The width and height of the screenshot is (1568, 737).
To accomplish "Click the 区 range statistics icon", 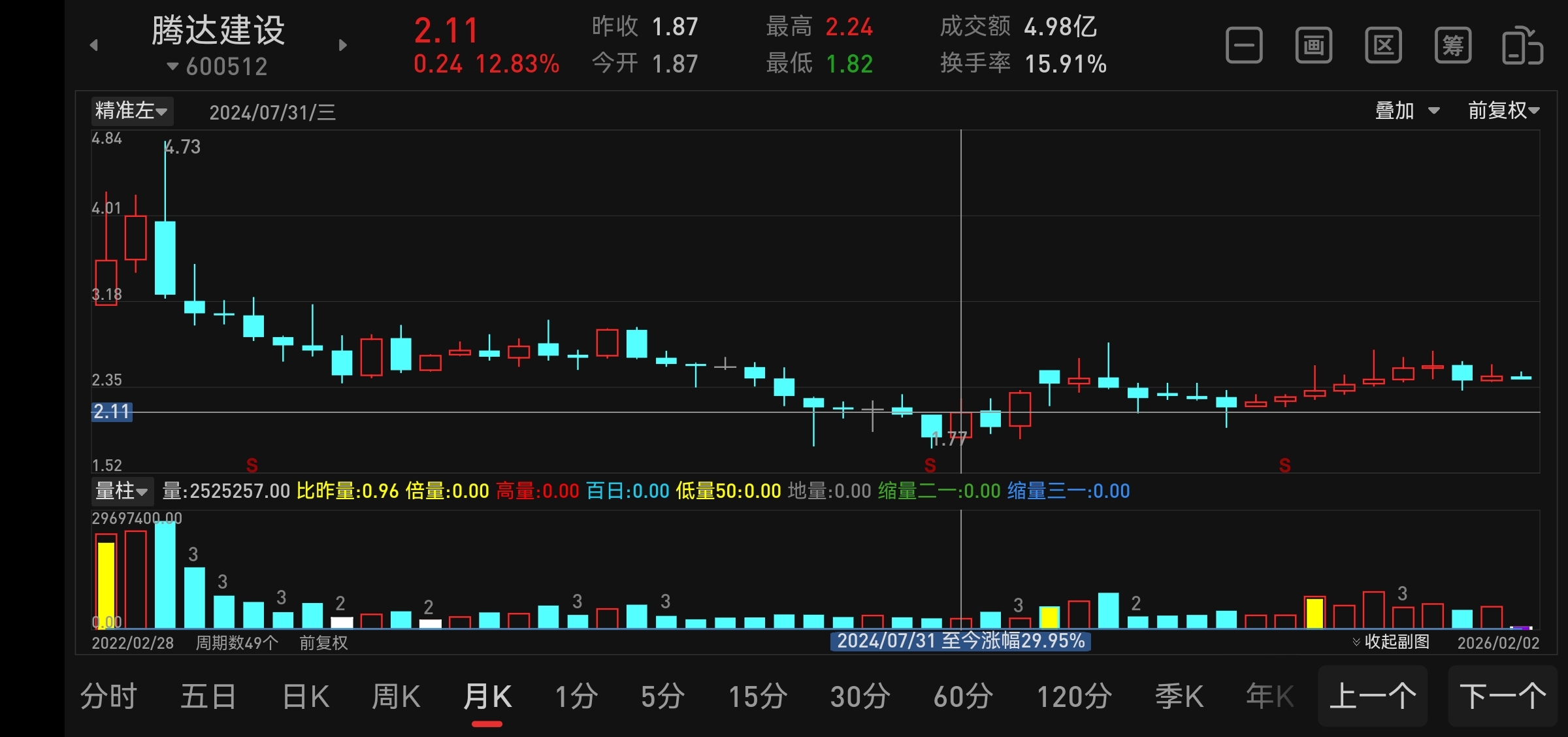I will (1383, 46).
